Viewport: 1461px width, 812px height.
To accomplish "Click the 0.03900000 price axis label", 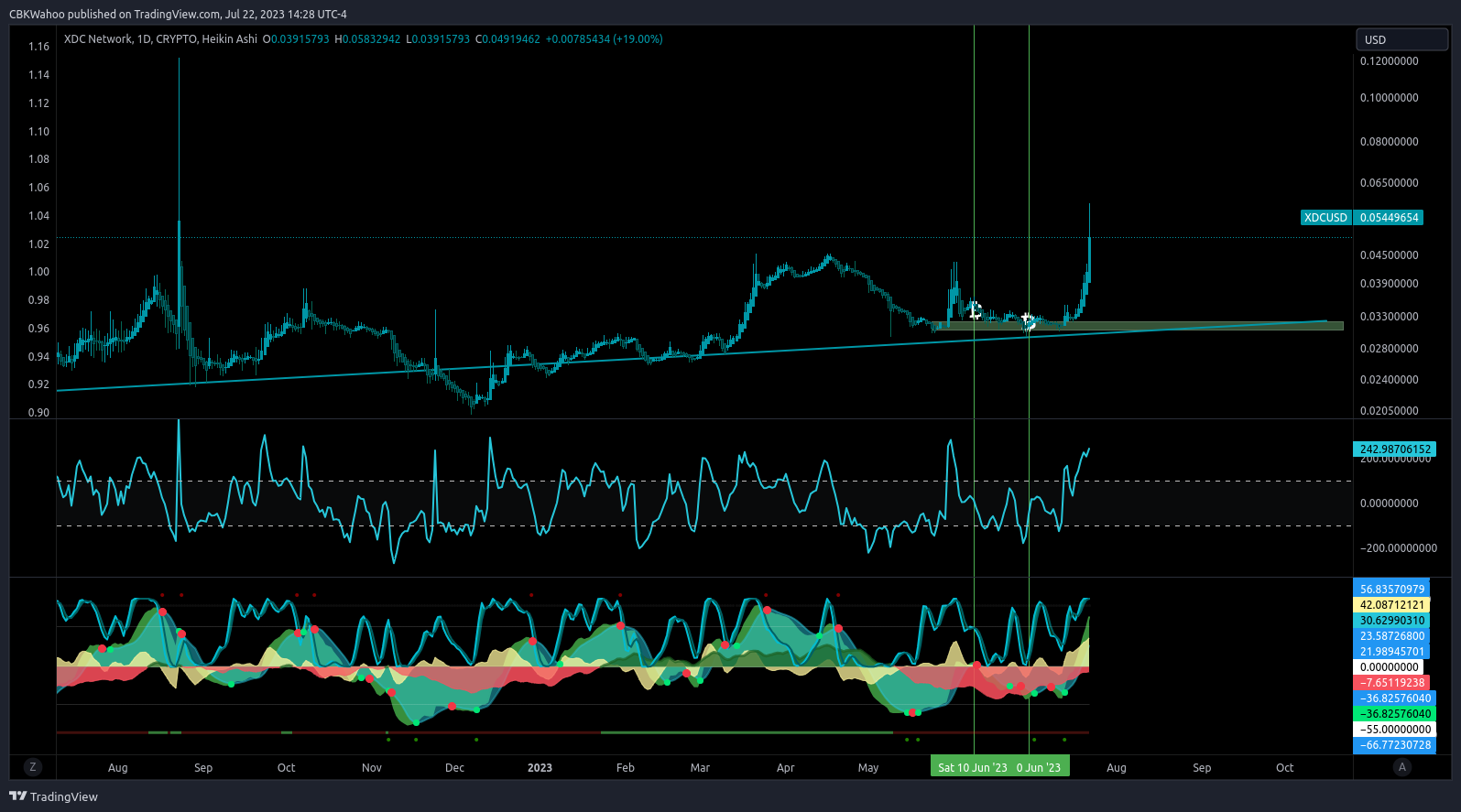I will point(1389,284).
